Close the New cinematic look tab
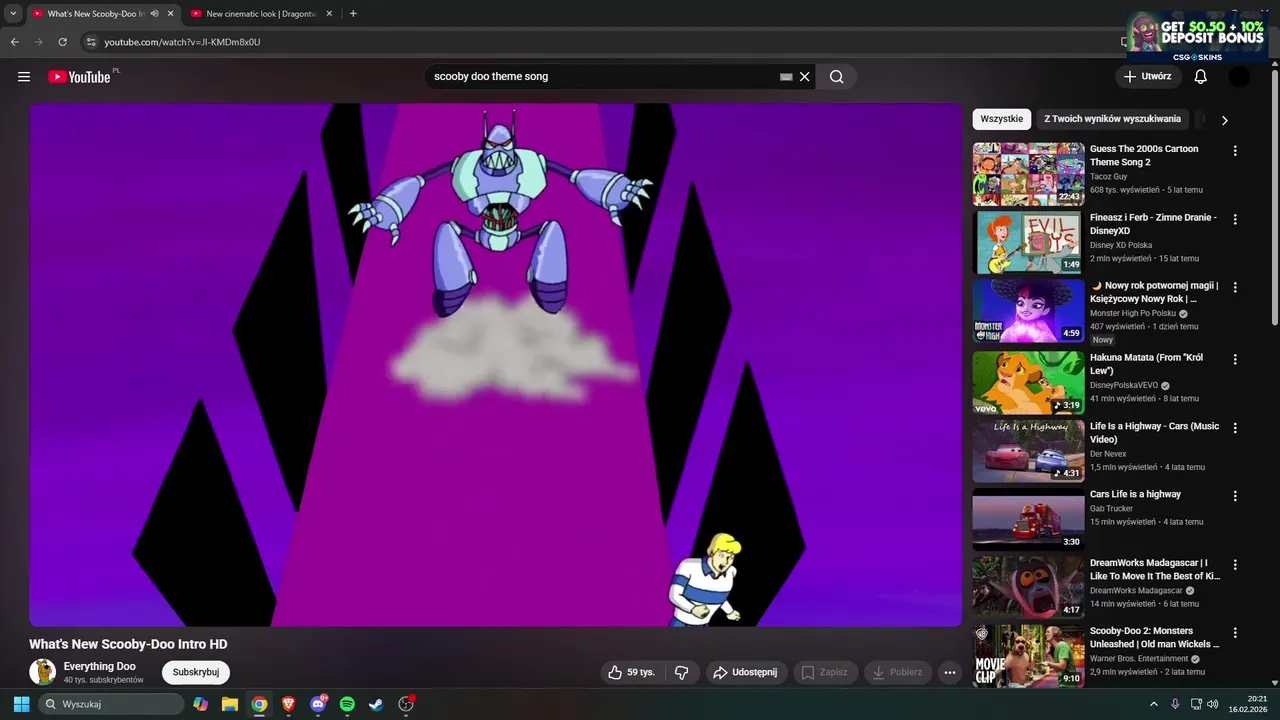 pyautogui.click(x=329, y=14)
